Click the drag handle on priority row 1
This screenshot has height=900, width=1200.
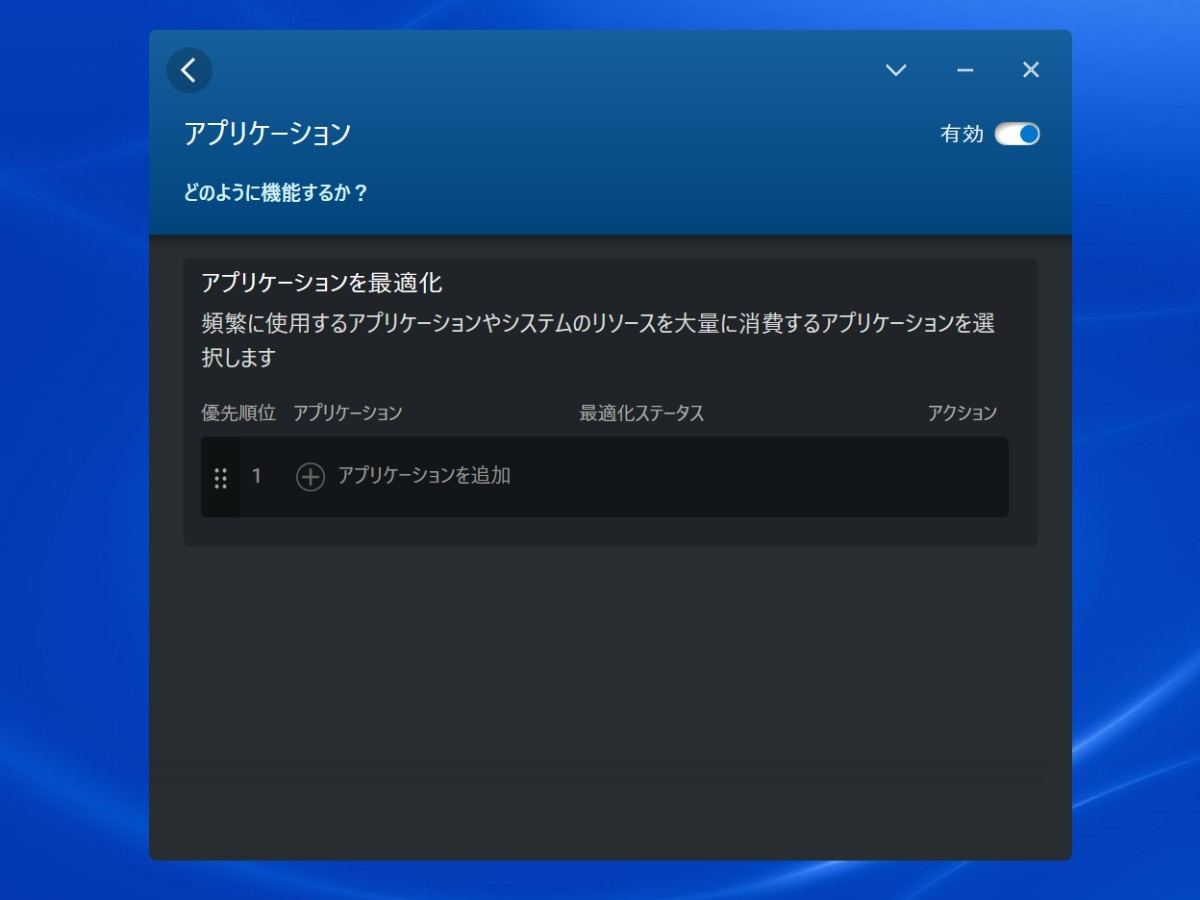point(221,478)
